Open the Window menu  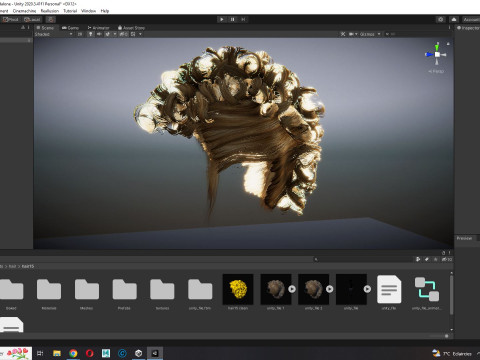click(88, 11)
